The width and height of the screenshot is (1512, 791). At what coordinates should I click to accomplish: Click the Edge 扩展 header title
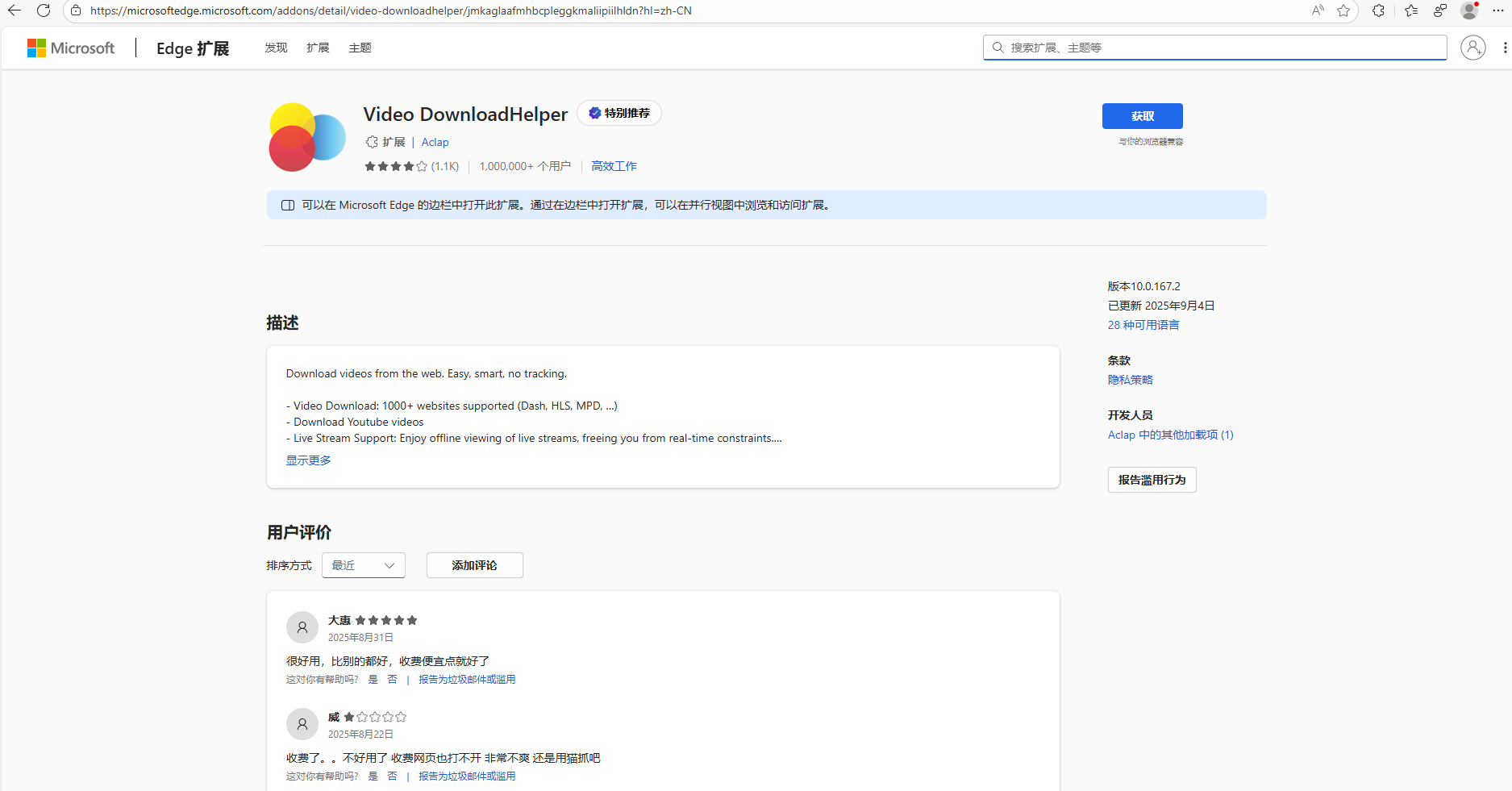(x=193, y=48)
